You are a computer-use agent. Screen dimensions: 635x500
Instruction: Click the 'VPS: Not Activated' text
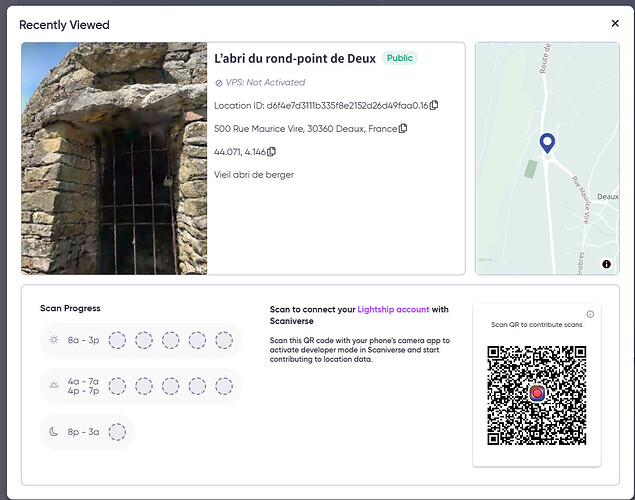tap(265, 82)
